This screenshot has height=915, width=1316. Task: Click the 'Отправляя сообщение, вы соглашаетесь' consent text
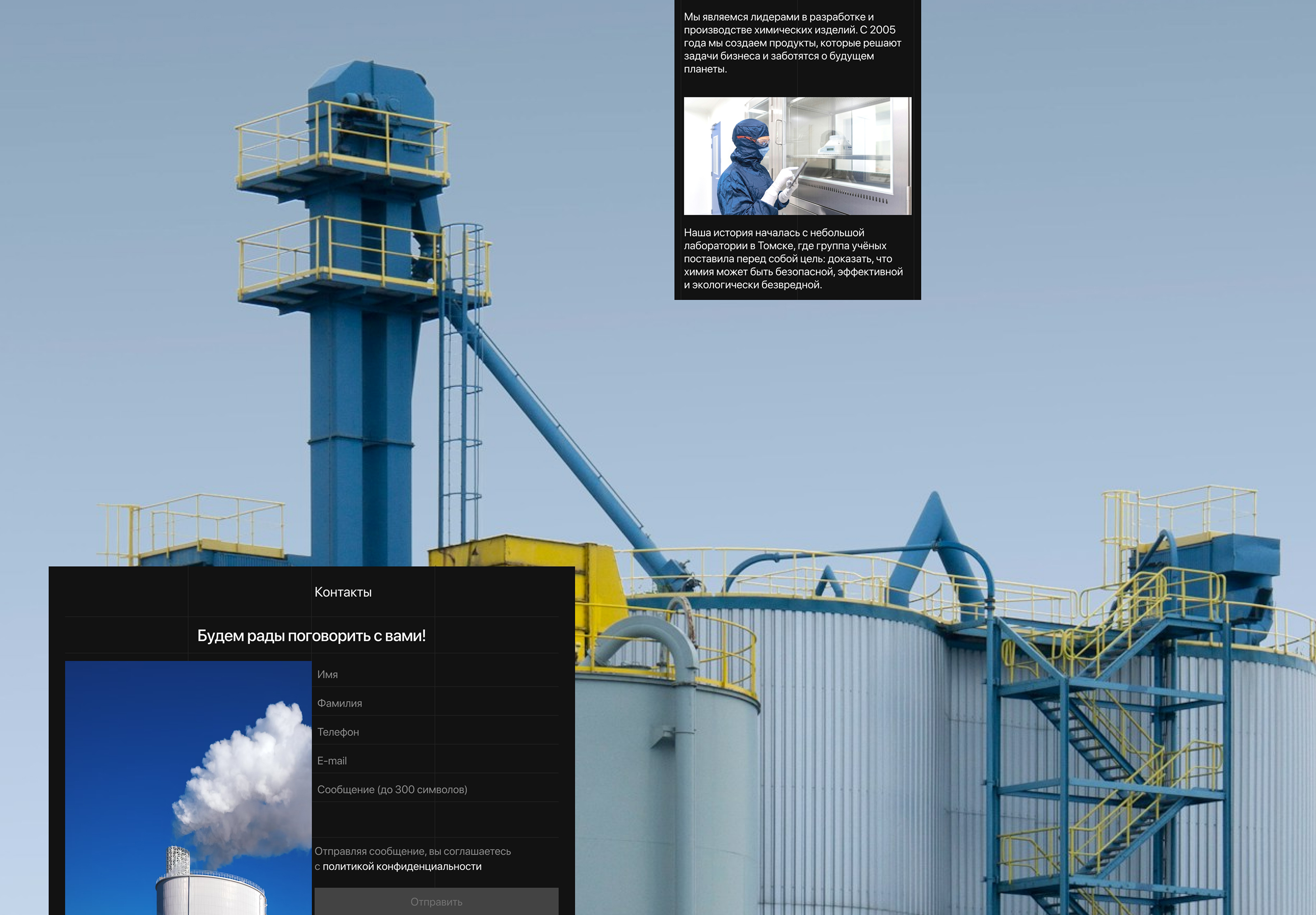coord(412,851)
